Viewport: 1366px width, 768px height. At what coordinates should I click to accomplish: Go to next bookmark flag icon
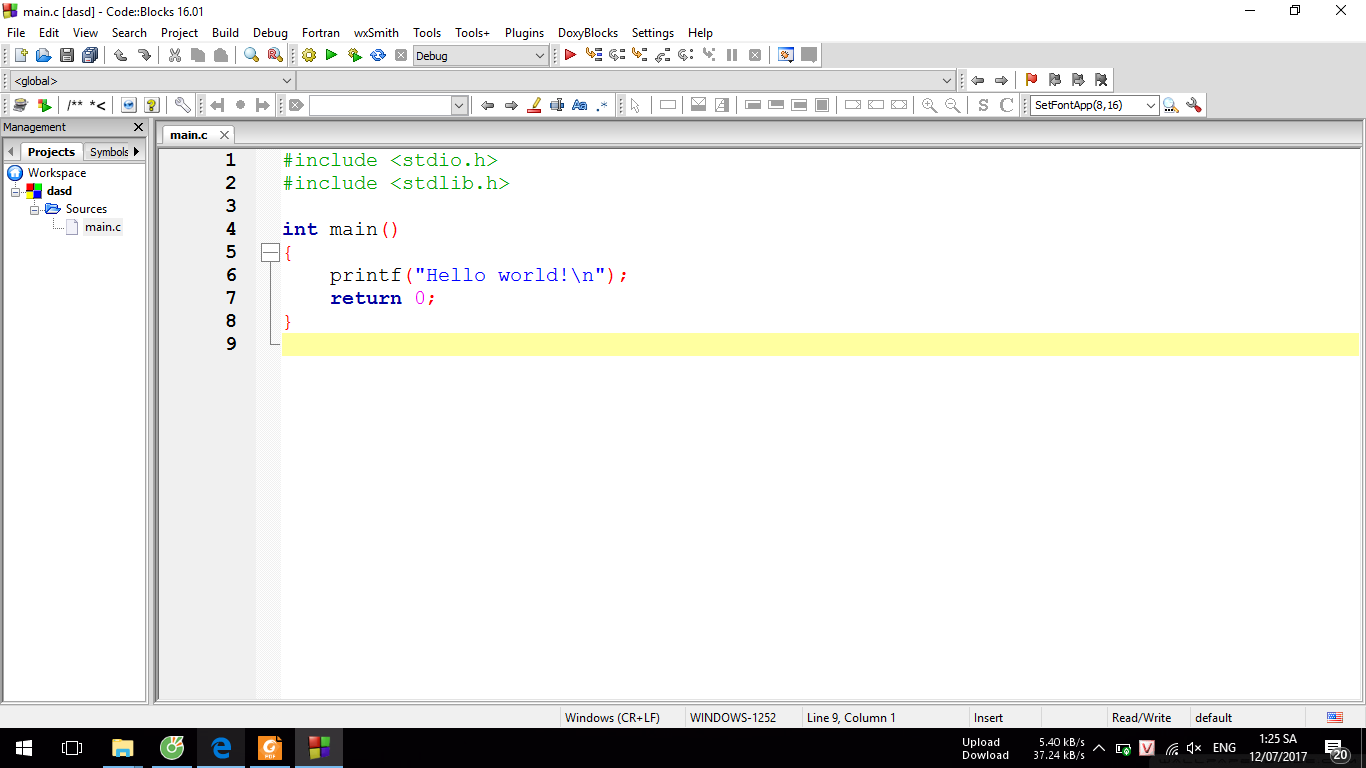pyautogui.click(x=1077, y=80)
